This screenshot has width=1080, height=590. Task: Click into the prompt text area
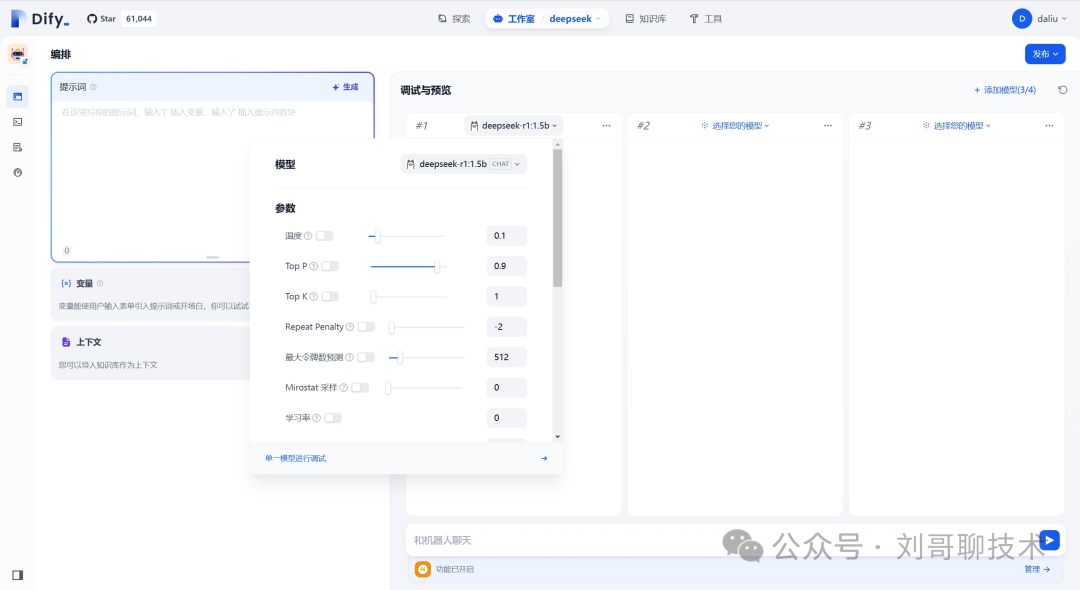click(213, 172)
